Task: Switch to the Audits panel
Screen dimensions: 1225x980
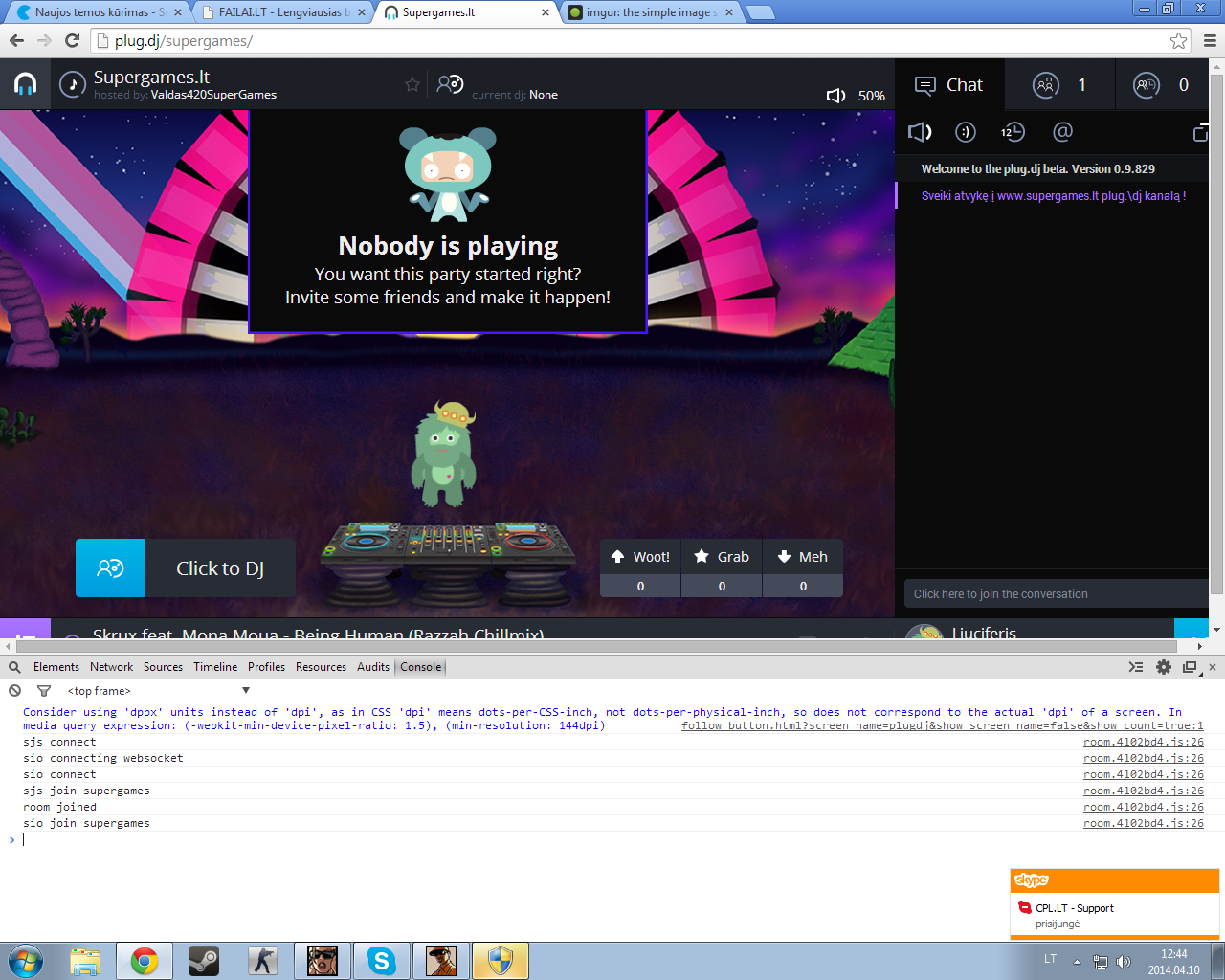Action: point(373,667)
